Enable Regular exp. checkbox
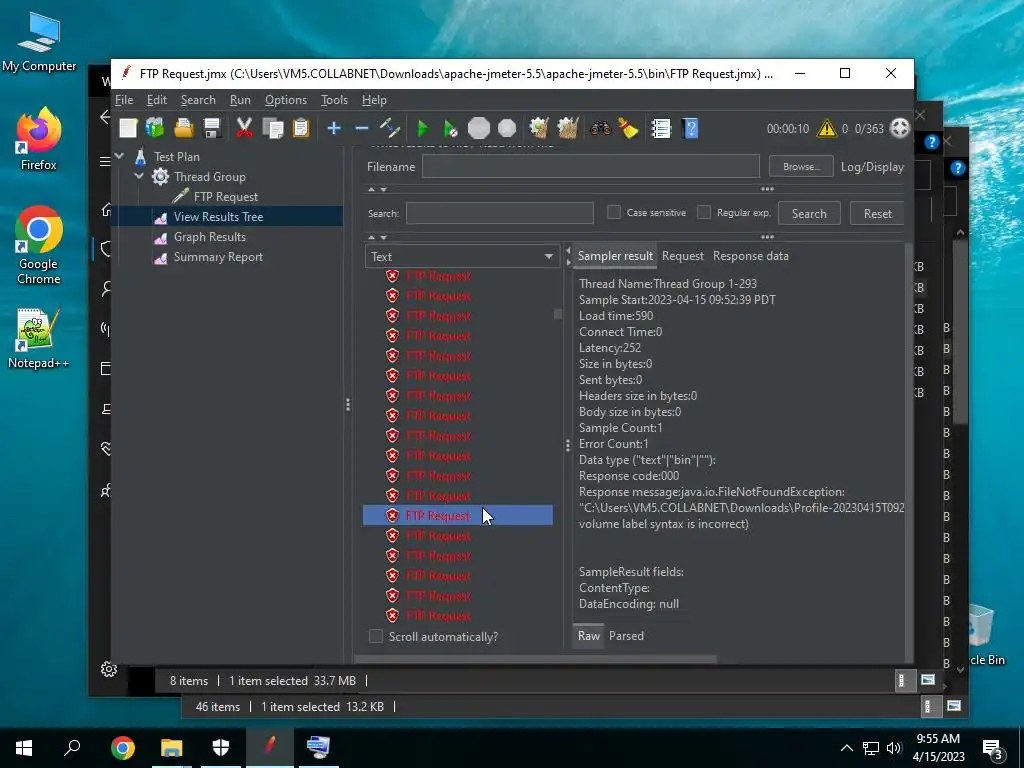Image resolution: width=1024 pixels, height=768 pixels. coord(703,212)
